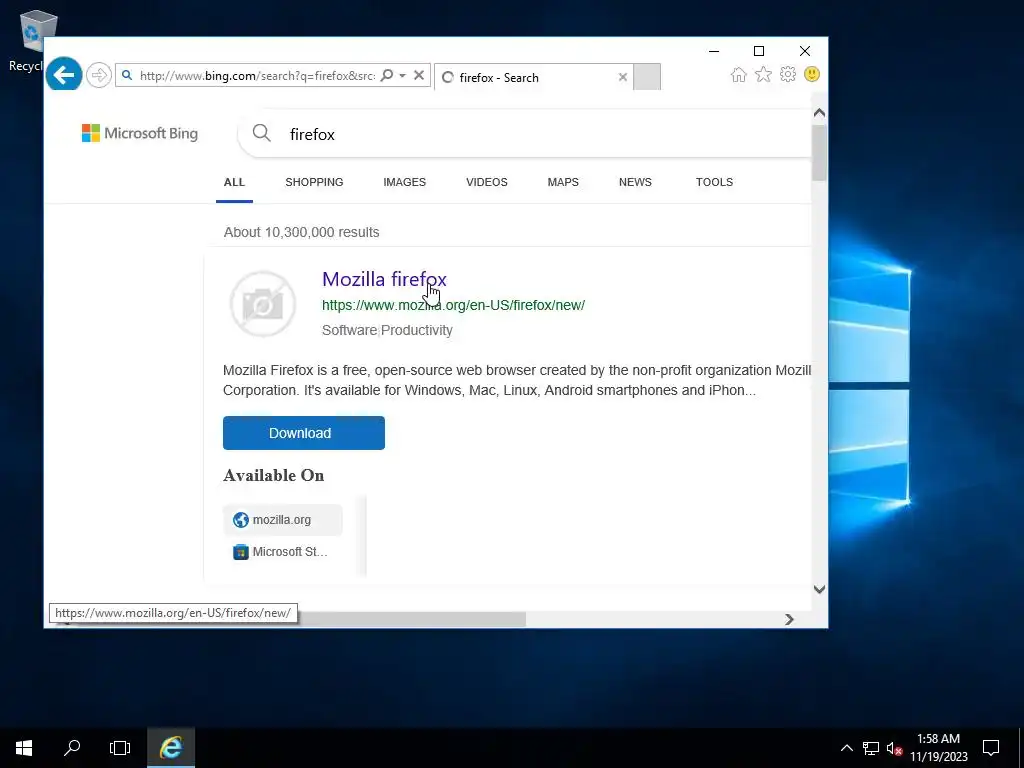The width and height of the screenshot is (1024, 768).
Task: Click the muted volume tray icon
Action: [895, 748]
